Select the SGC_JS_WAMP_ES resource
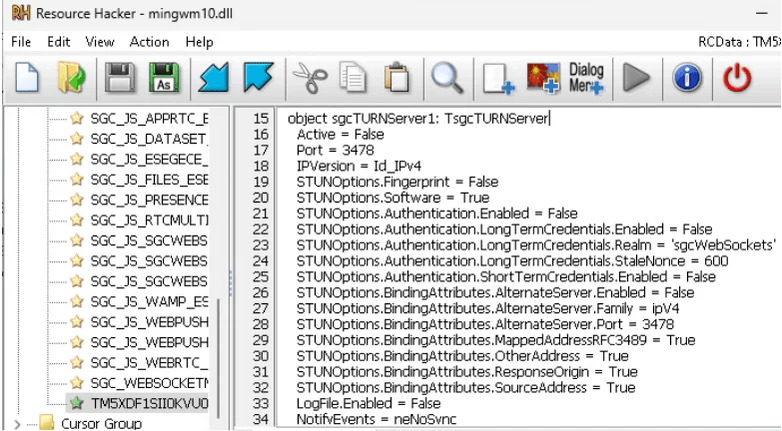This screenshot has height=431, width=782. coord(149,301)
